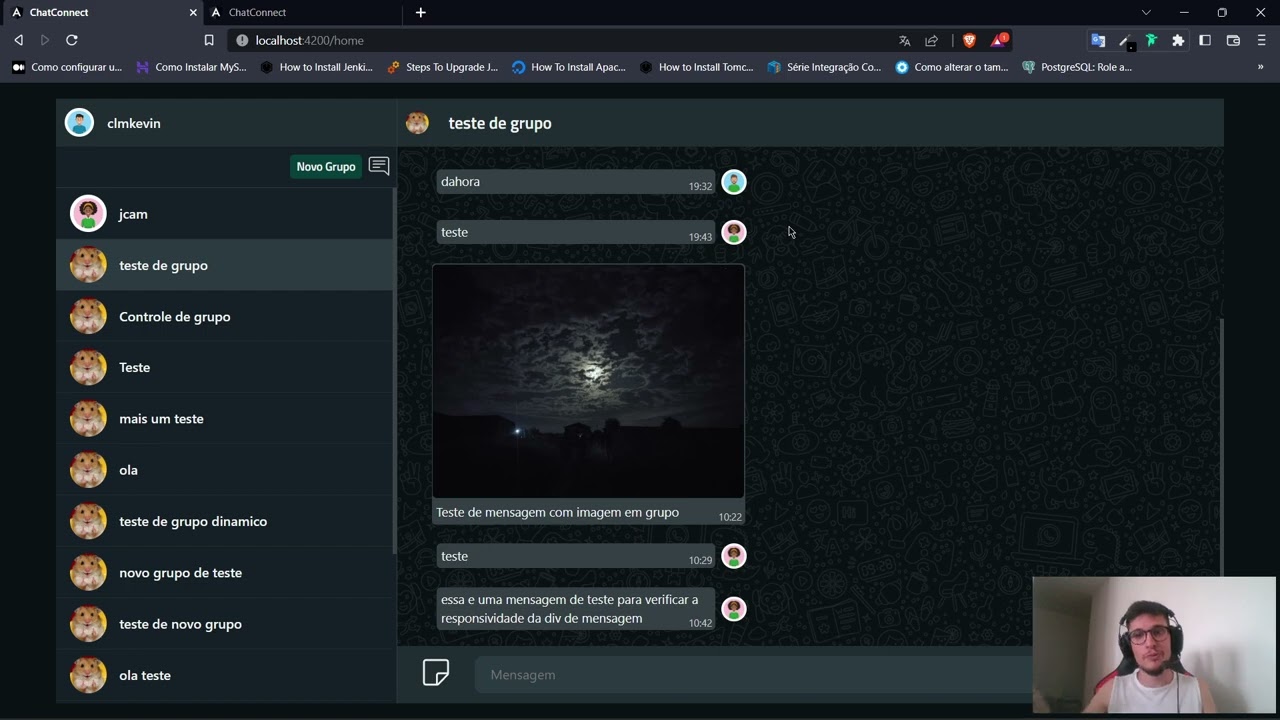The image size is (1280, 720).
Task: Open the ola teste group
Action: coord(226,675)
